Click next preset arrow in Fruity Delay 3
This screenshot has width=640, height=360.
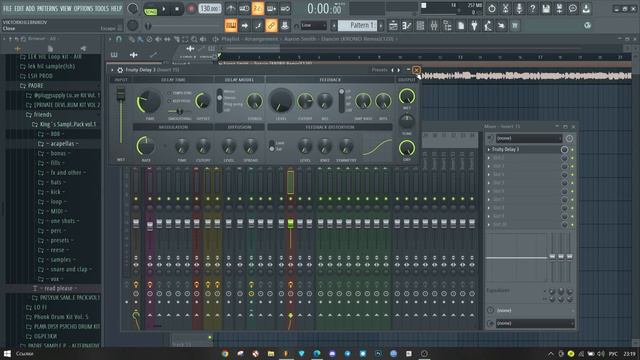(x=399, y=70)
